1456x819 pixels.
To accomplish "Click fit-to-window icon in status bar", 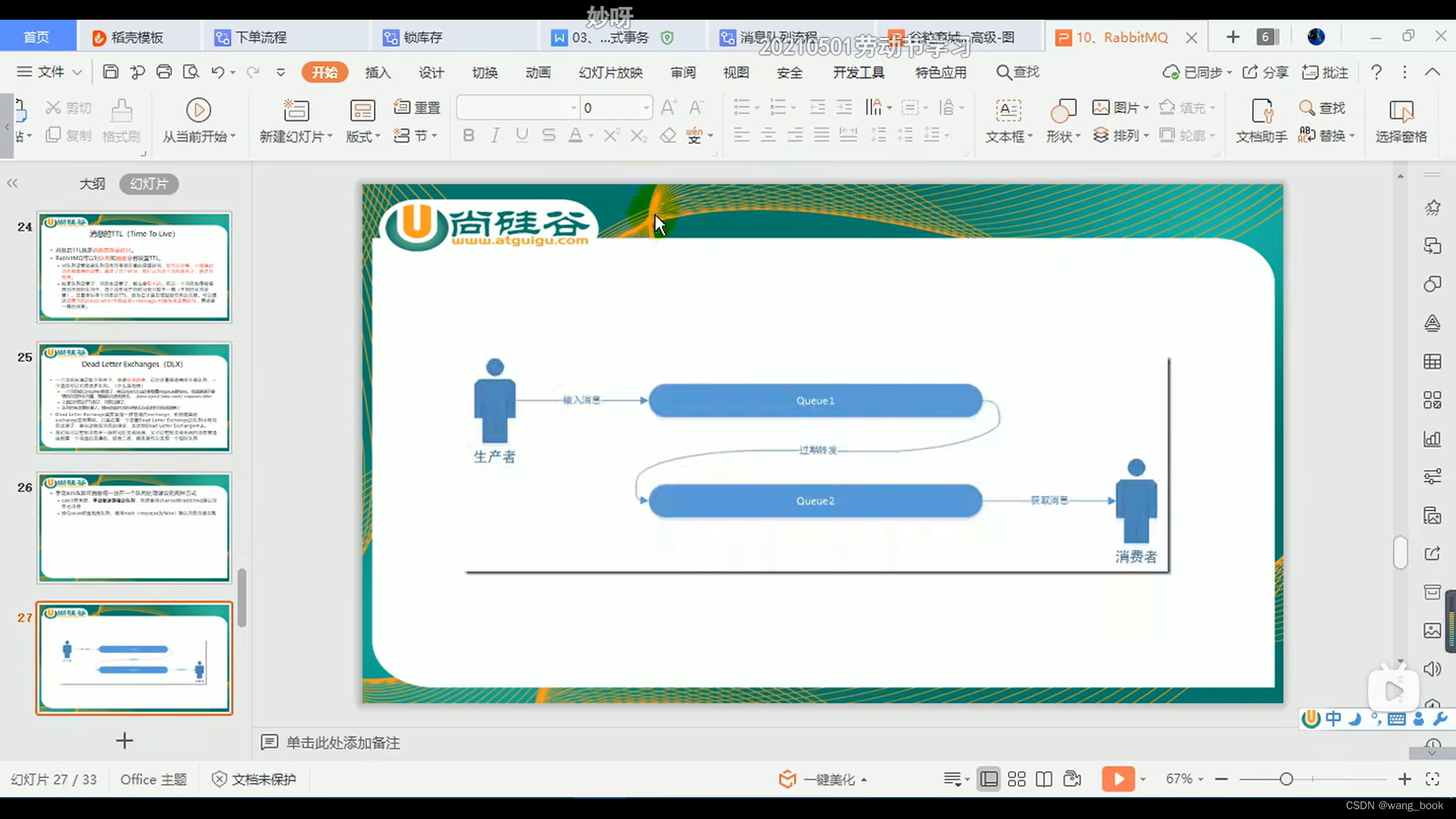I will pos(1432,779).
